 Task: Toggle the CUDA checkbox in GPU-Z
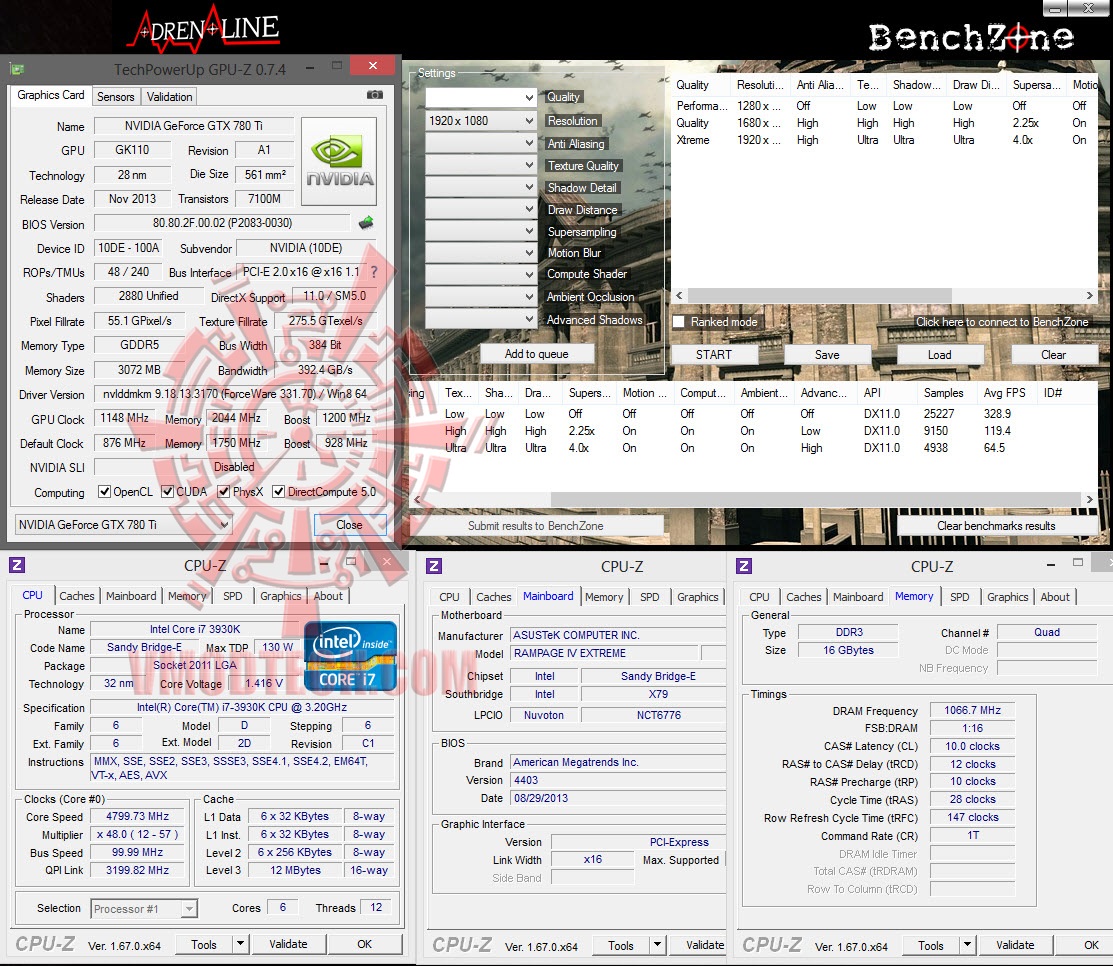pos(168,491)
